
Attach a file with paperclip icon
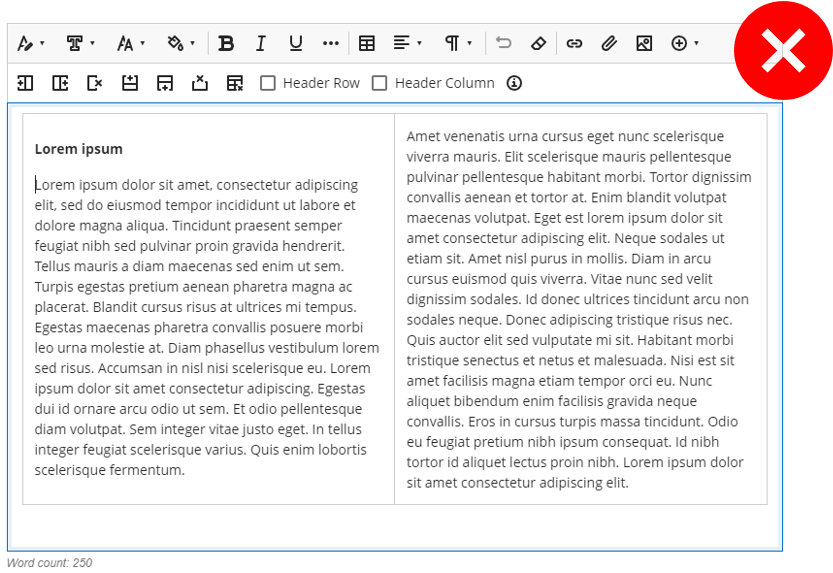609,44
